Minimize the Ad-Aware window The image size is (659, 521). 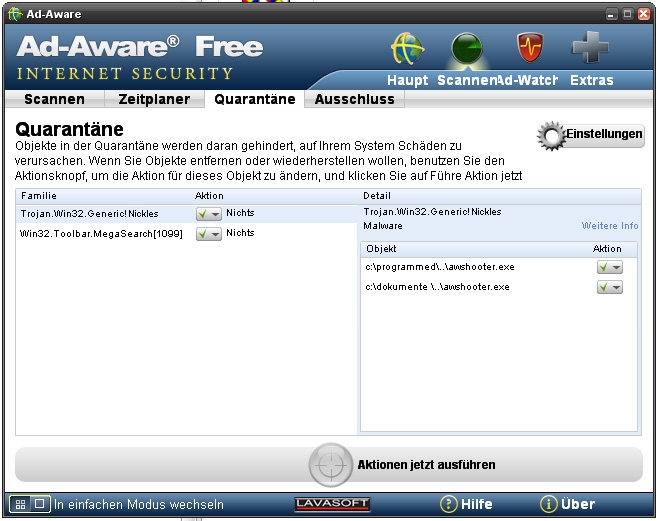click(612, 15)
